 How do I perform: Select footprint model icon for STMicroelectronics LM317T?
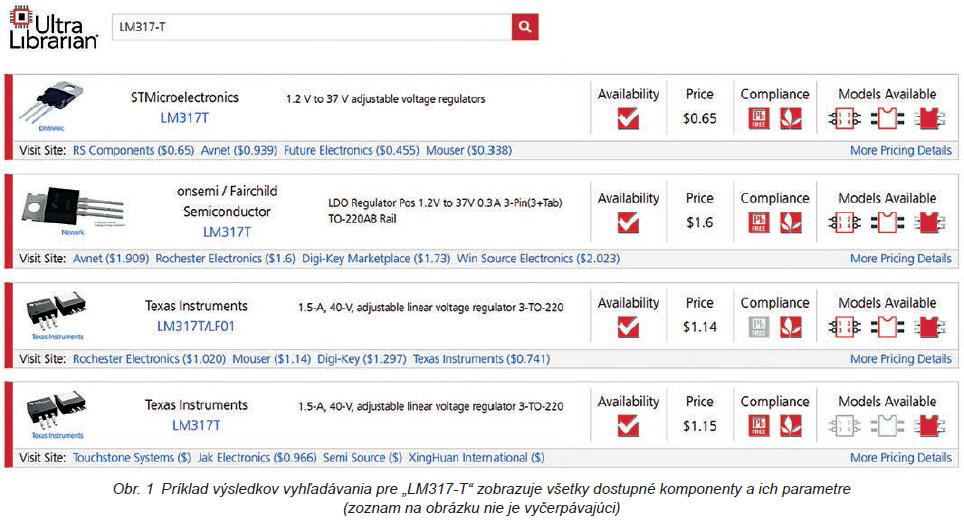pos(887,118)
